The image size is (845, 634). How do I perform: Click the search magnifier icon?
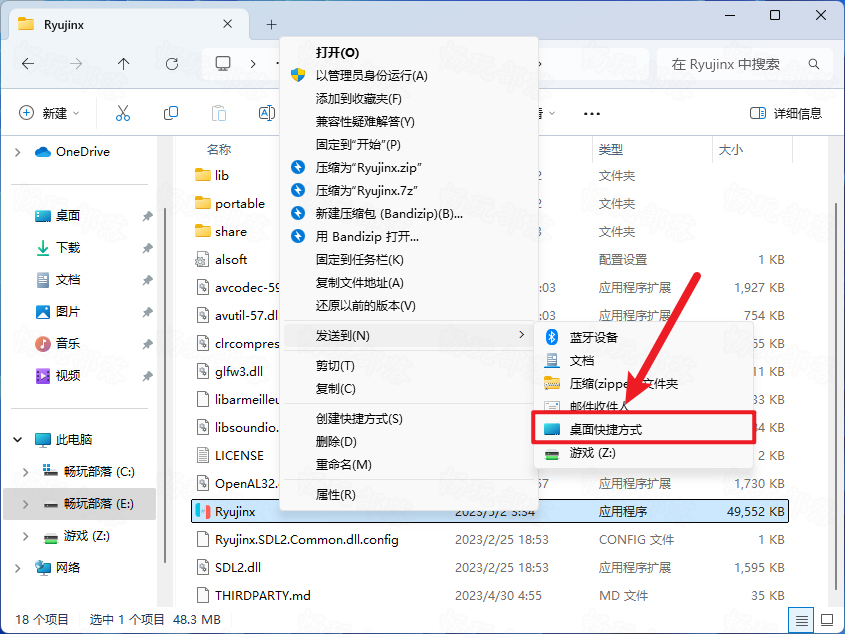coord(814,64)
